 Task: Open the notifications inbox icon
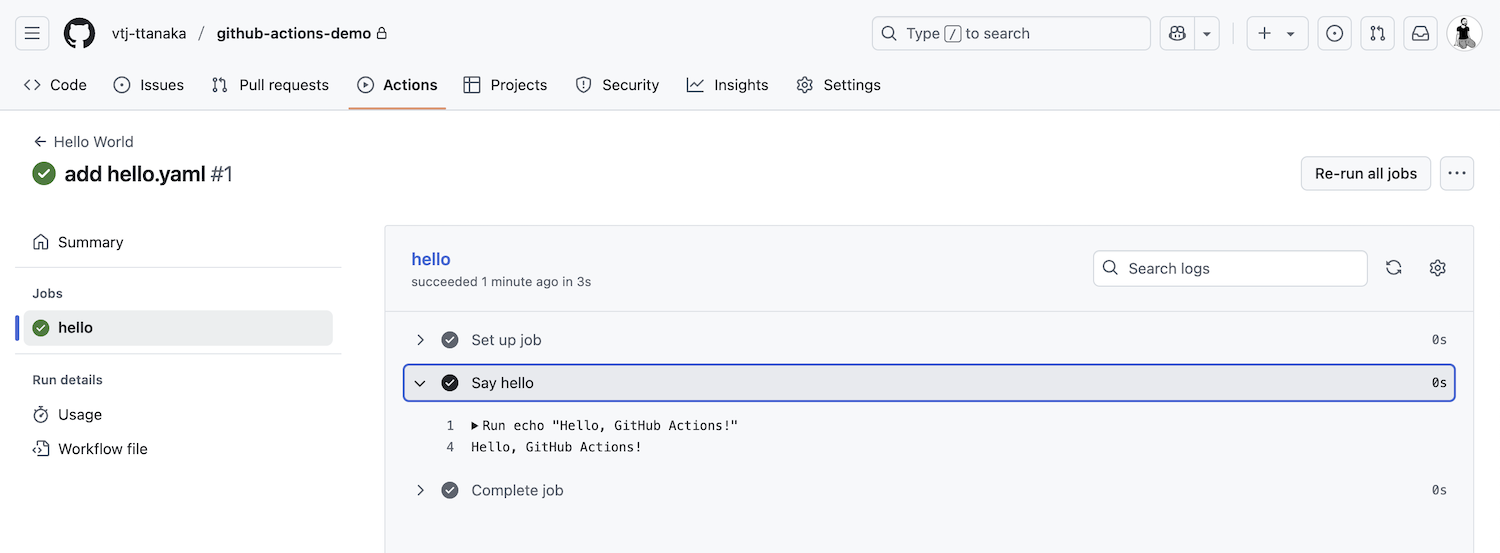coord(1420,33)
